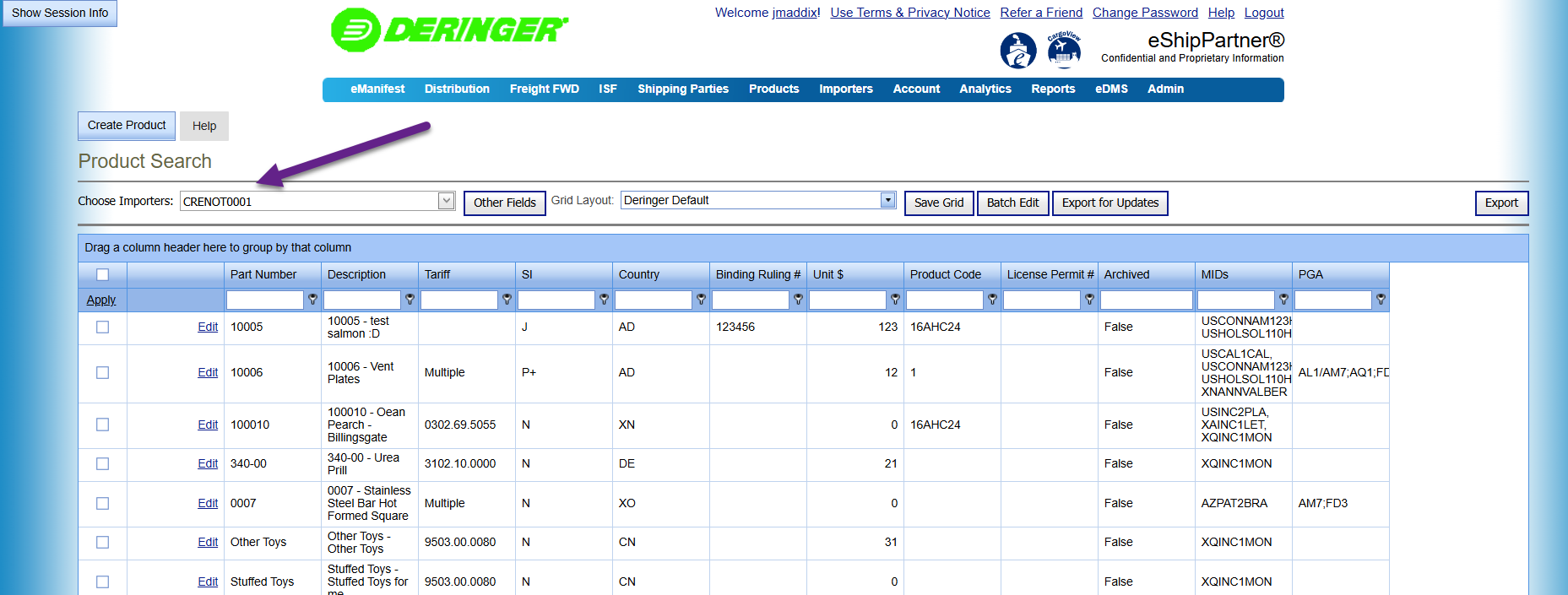1568x595 pixels.
Task: Open the PGA column filter icon
Action: point(1381,300)
